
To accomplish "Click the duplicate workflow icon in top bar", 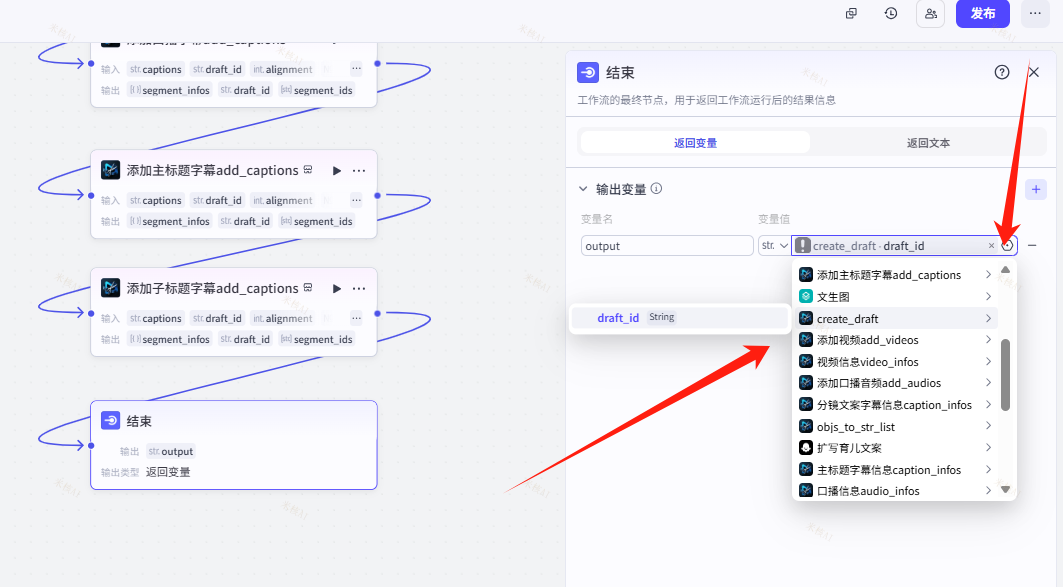I will tap(851, 14).
